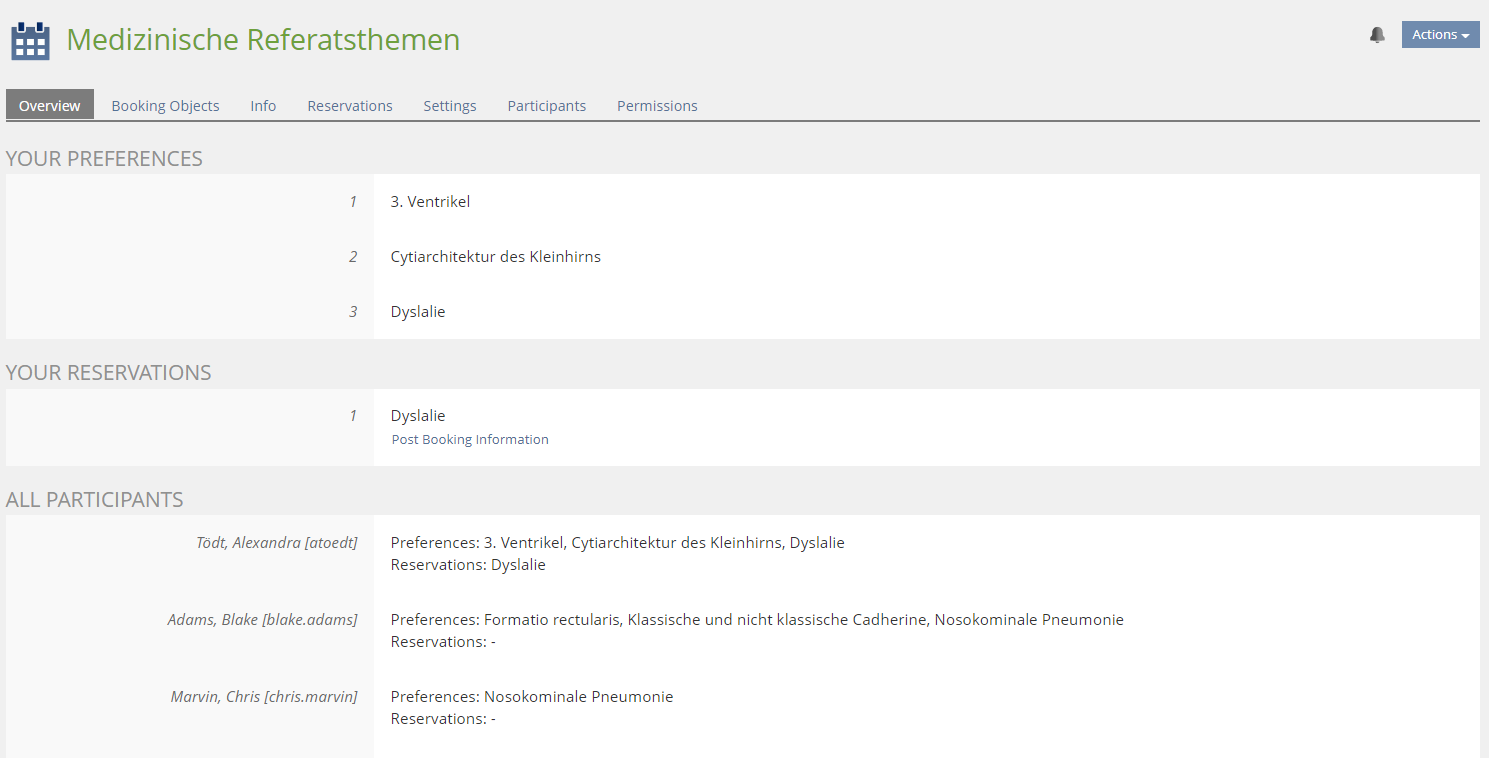Go to the Info tab
Image resolution: width=1489 pixels, height=758 pixels.
(x=263, y=105)
